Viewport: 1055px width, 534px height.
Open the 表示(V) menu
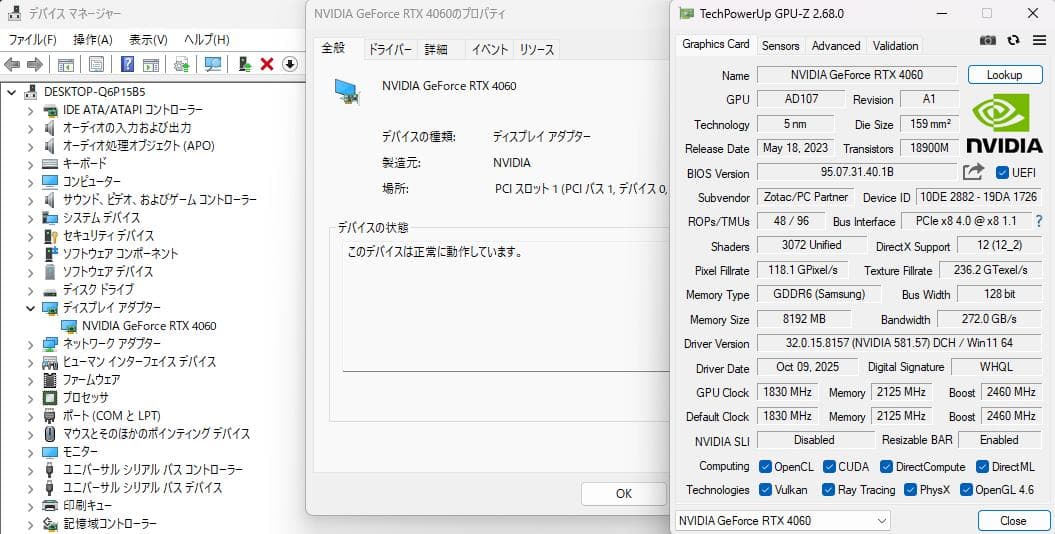tap(148, 40)
